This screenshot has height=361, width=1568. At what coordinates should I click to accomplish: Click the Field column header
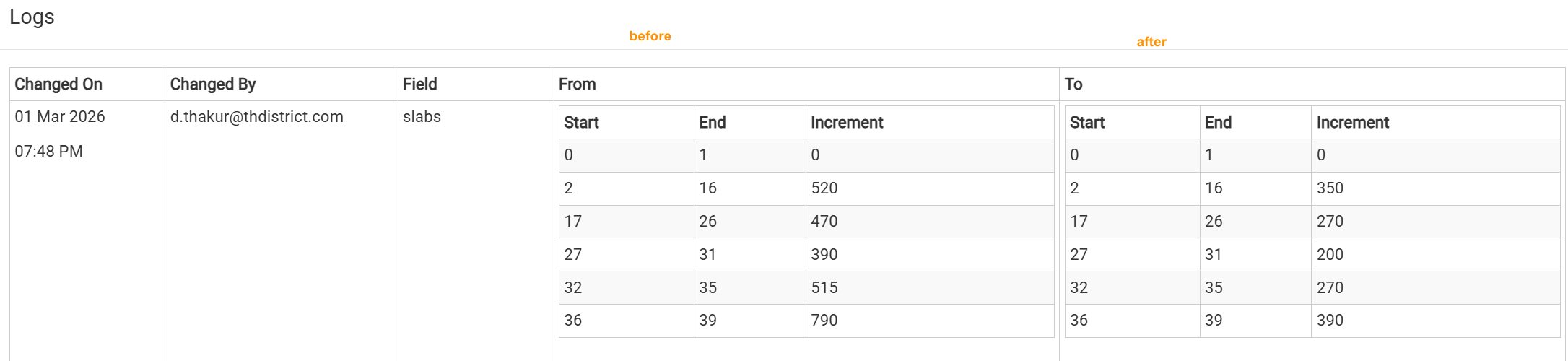(420, 84)
